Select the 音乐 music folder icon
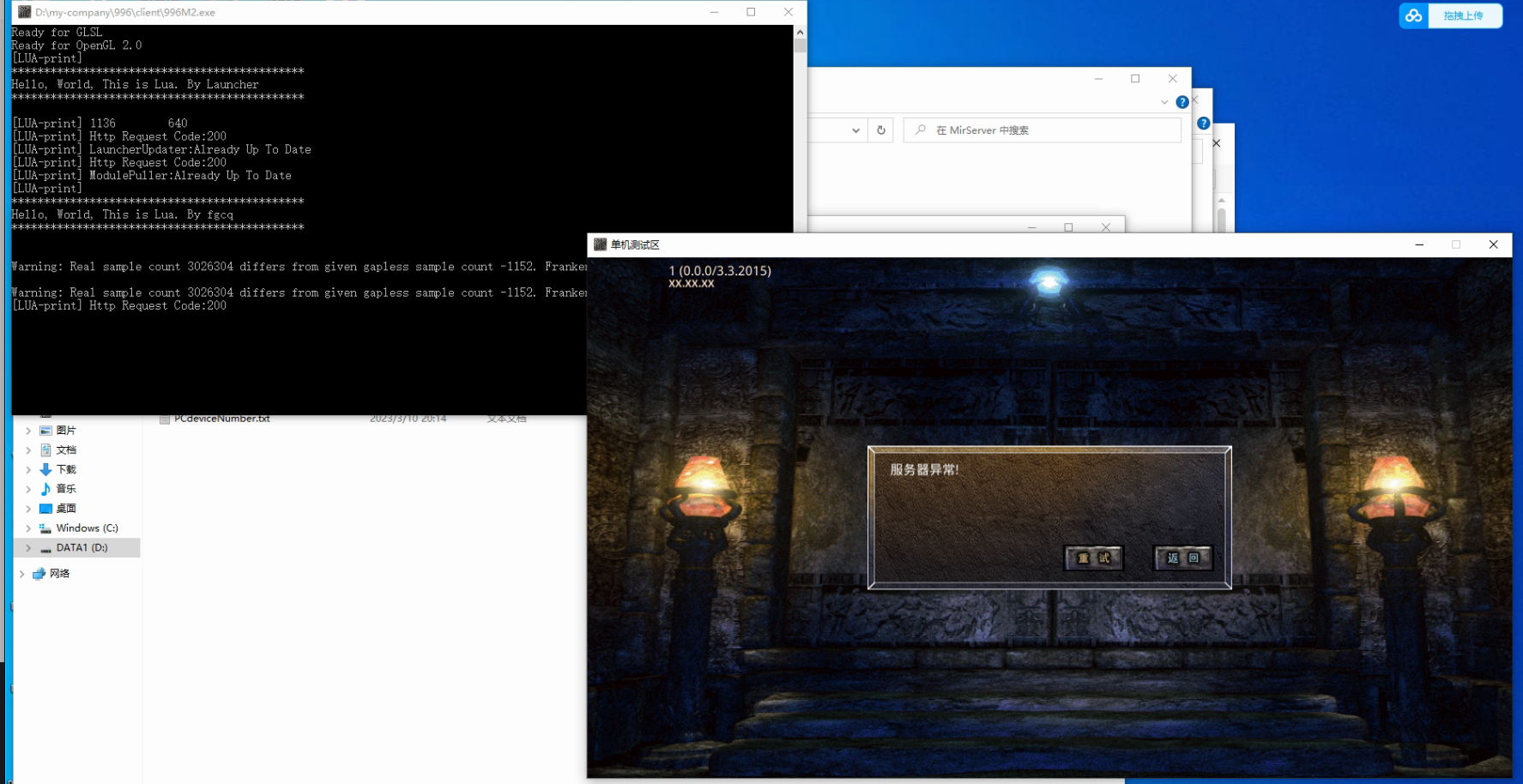The width and height of the screenshot is (1523, 784). [46, 489]
